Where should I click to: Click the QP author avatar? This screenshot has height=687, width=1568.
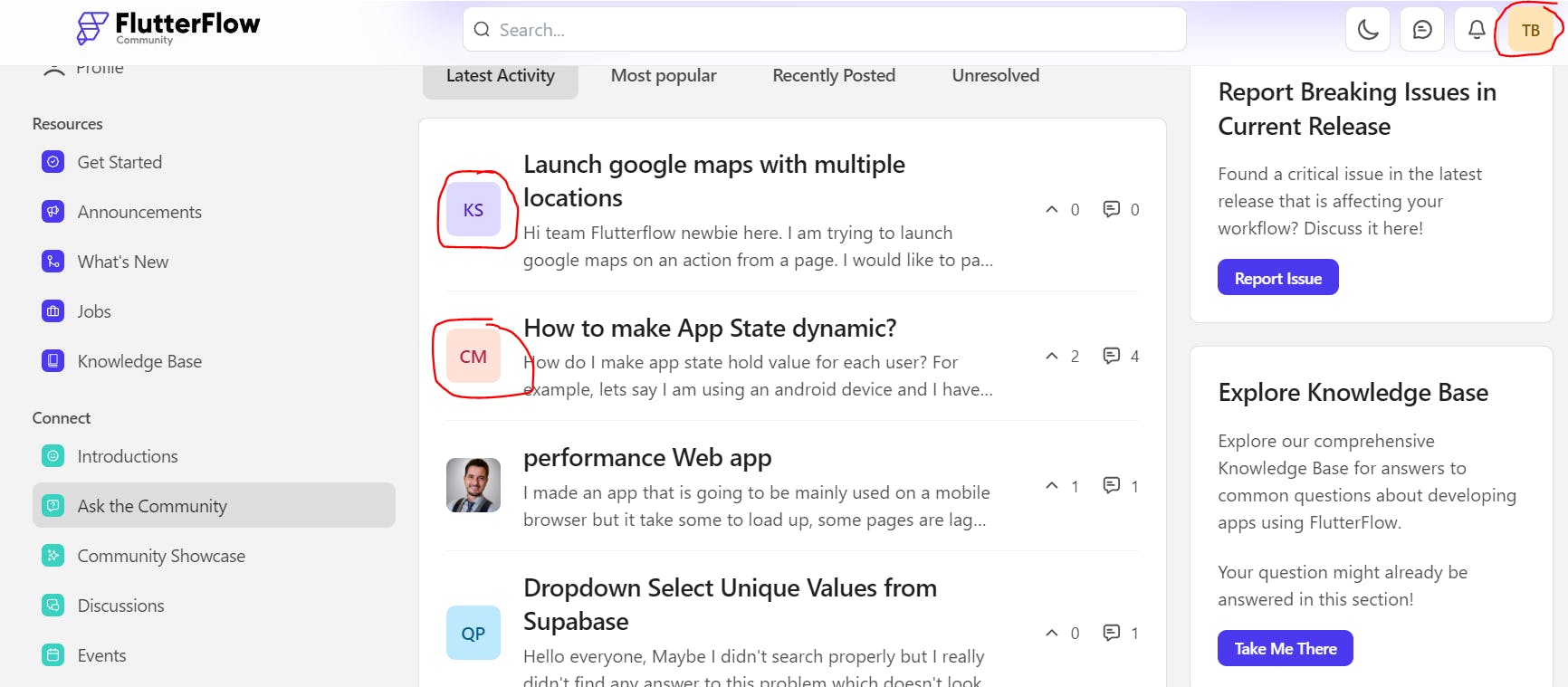tap(473, 633)
